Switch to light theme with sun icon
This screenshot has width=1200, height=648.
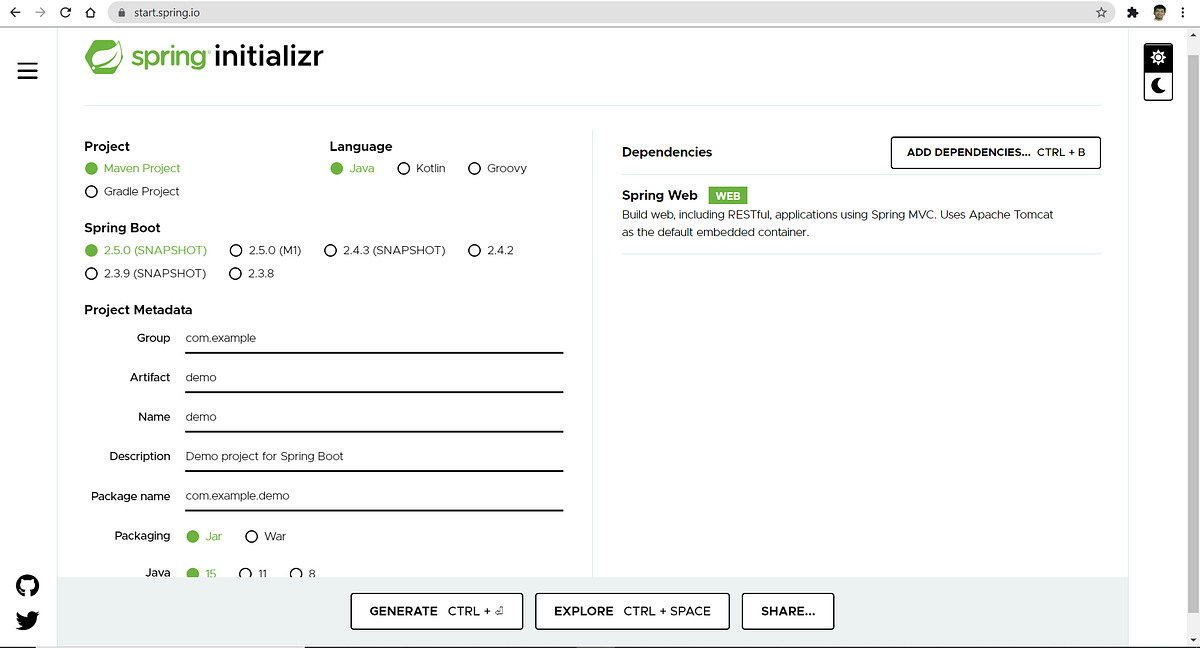(x=1157, y=57)
